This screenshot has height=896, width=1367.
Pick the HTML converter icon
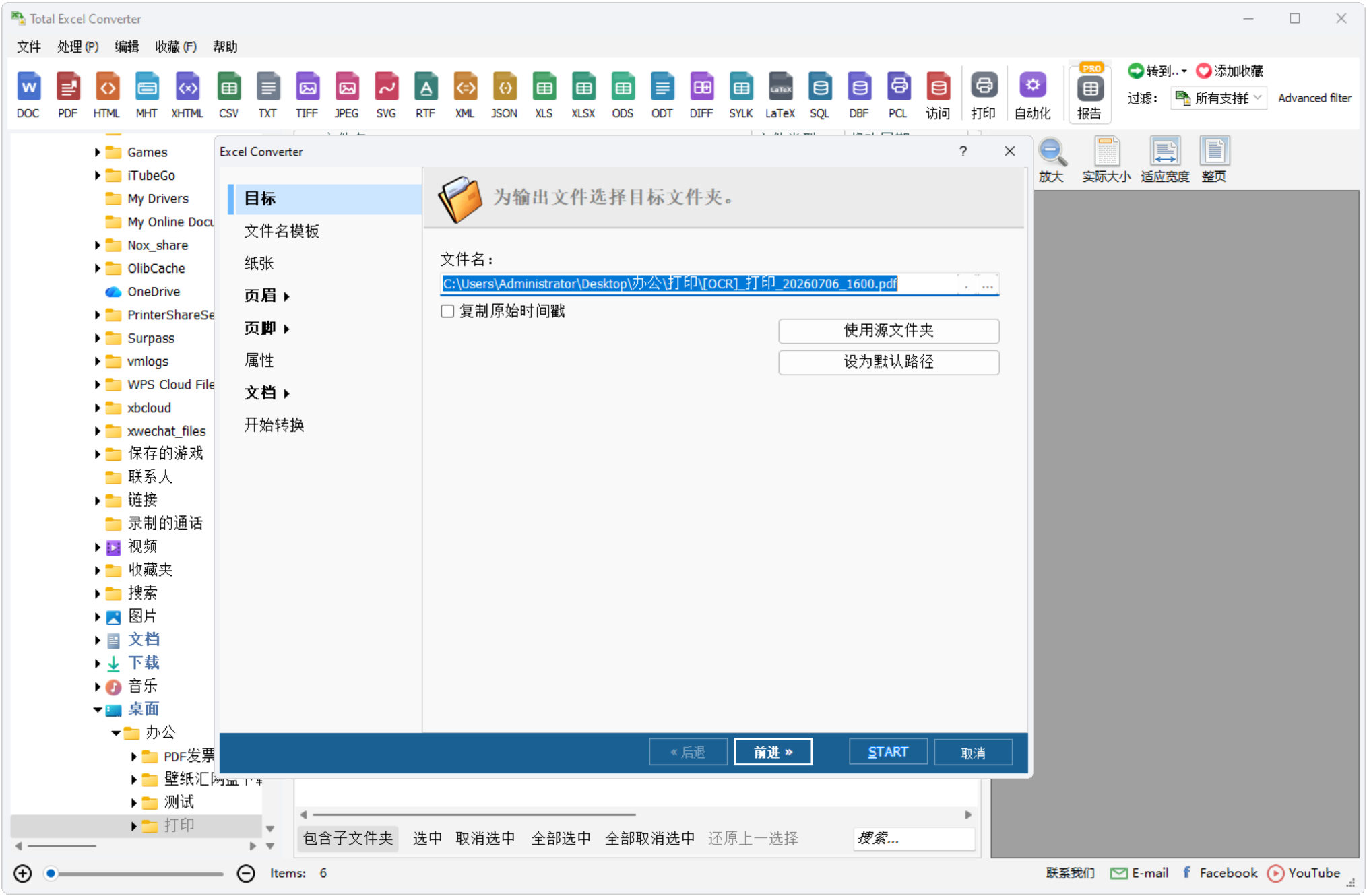pos(106,95)
